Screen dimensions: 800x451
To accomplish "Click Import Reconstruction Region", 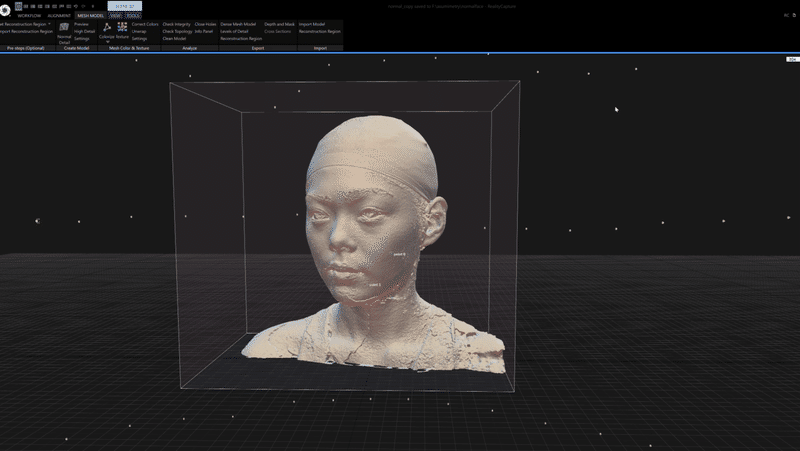I will pyautogui.click(x=26, y=32).
